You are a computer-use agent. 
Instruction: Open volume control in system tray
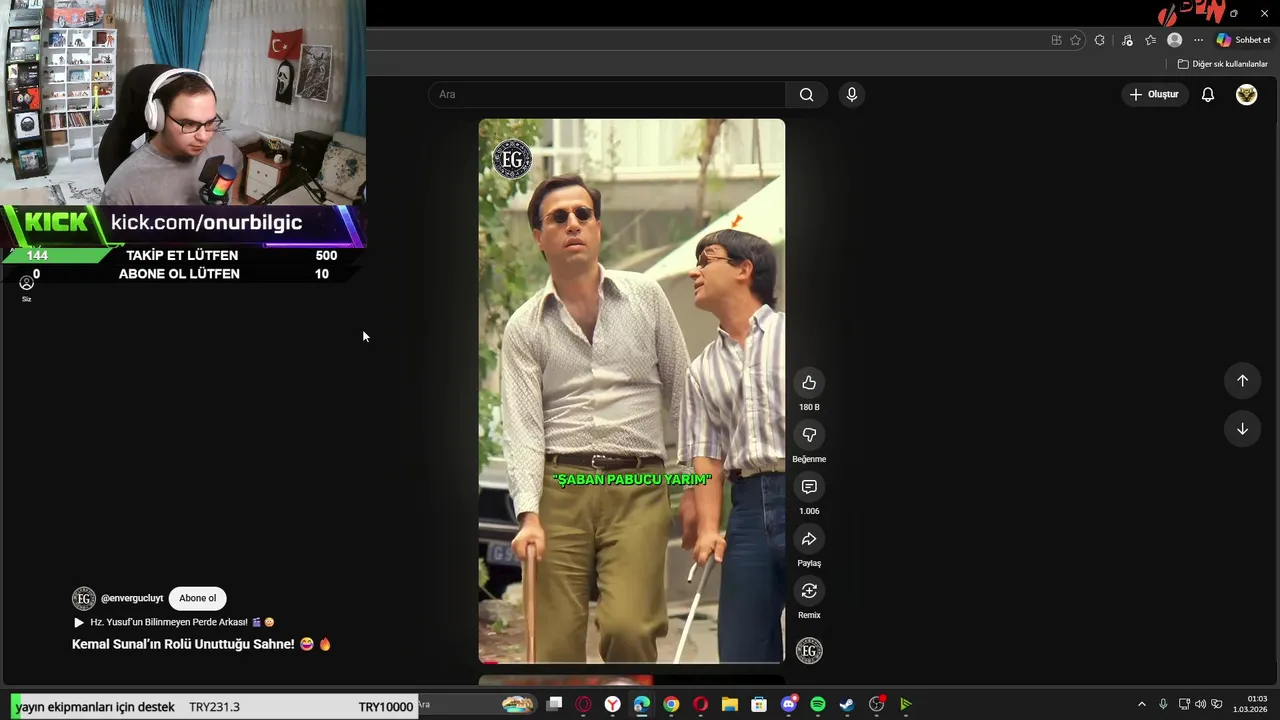click(x=1201, y=704)
